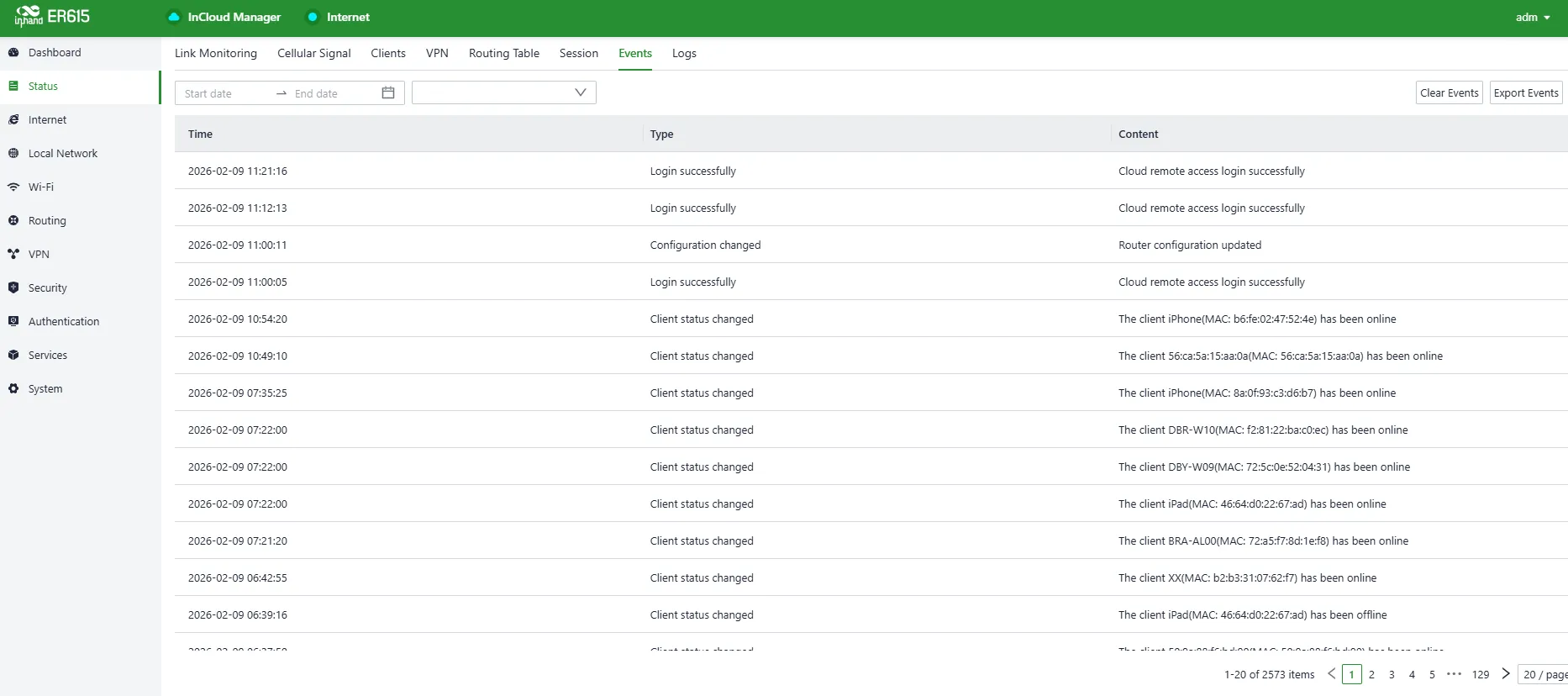Click the Services cube icon

pyautogui.click(x=13, y=355)
